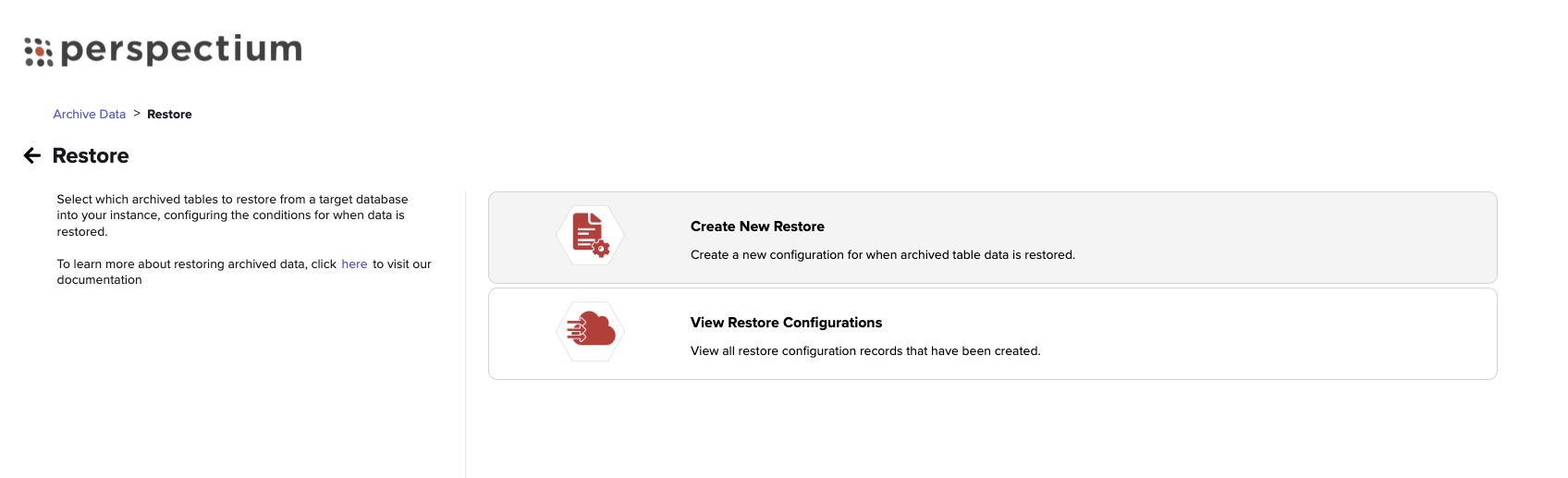Image resolution: width=1568 pixels, height=478 pixels.
Task: Click the vertical divider beside the description
Action: pos(465,335)
